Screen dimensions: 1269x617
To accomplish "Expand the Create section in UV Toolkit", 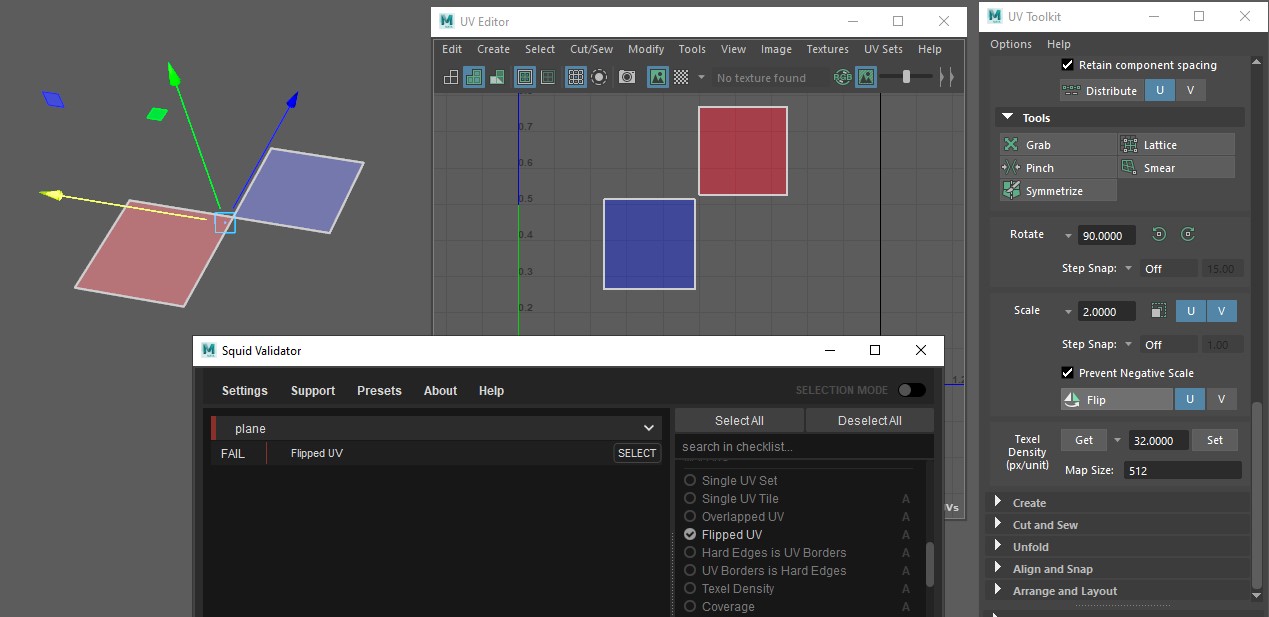I will point(998,503).
